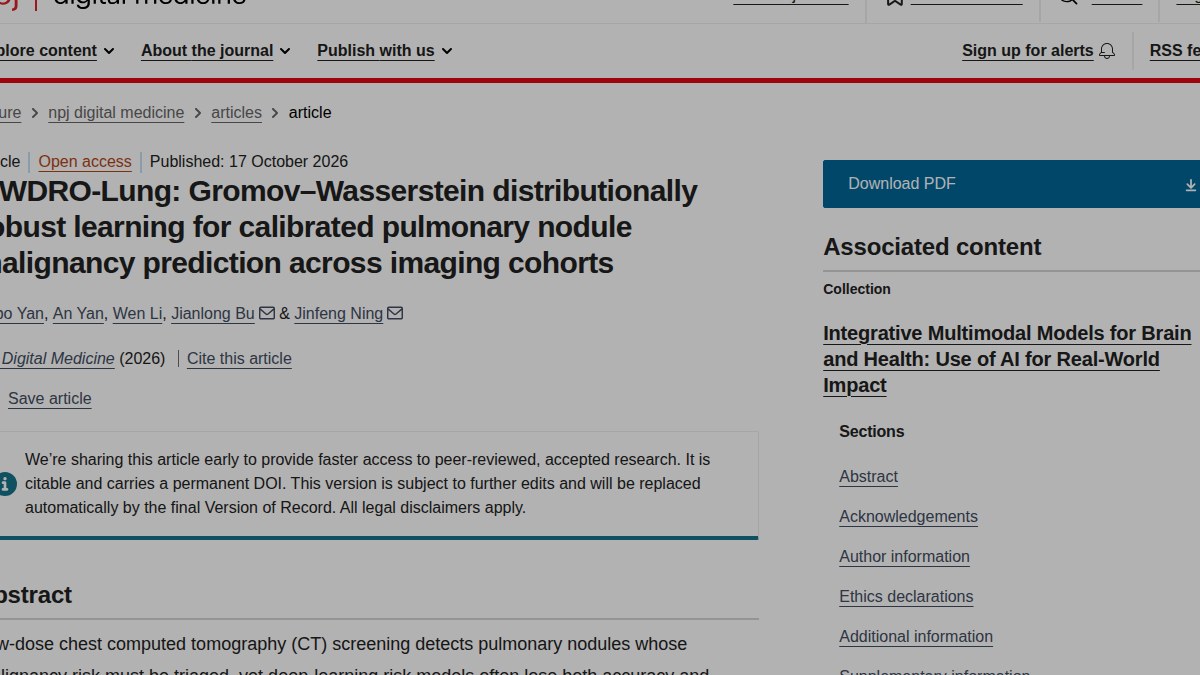
Task: Open the Integrative Multimodal Models collection link
Action: 1007,359
